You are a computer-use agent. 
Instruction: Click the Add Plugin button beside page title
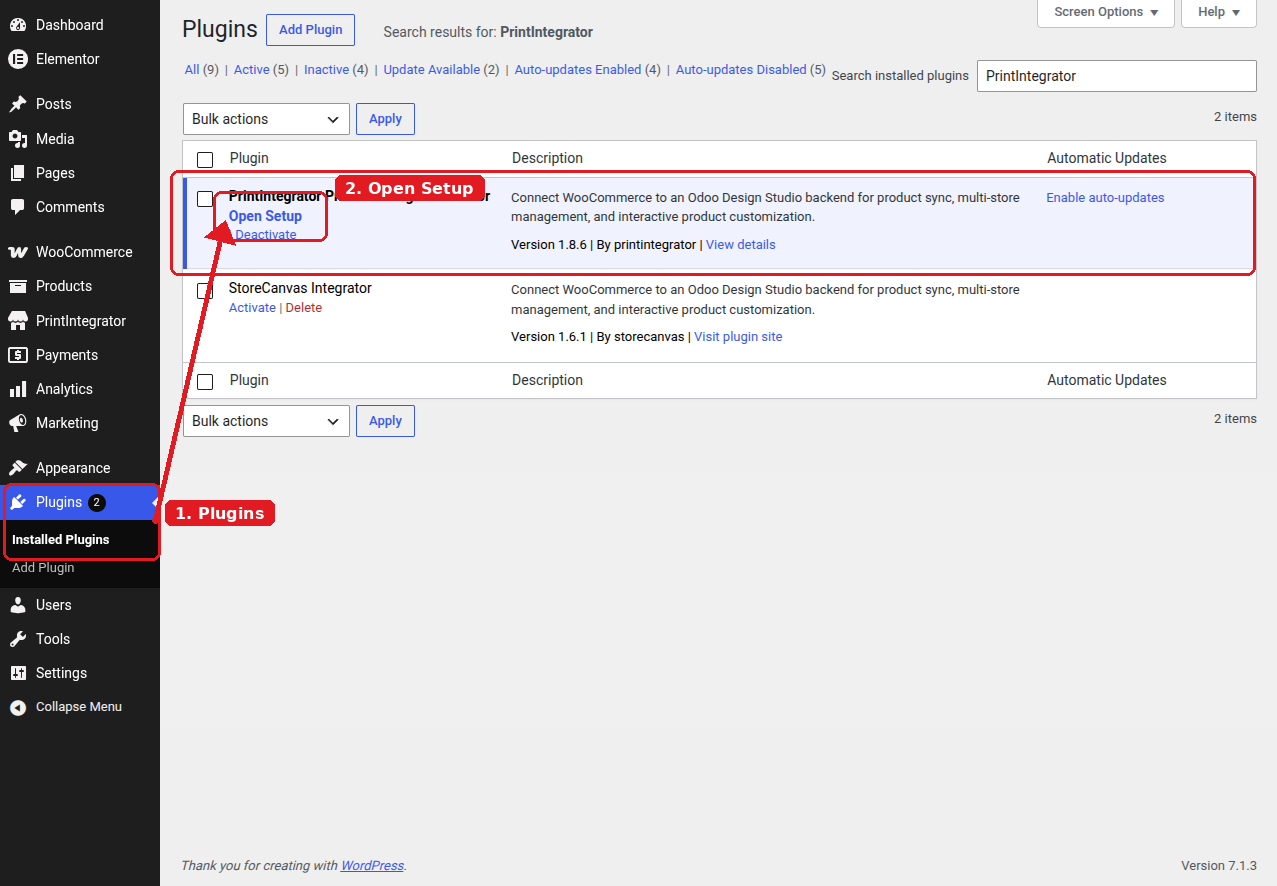(x=310, y=30)
